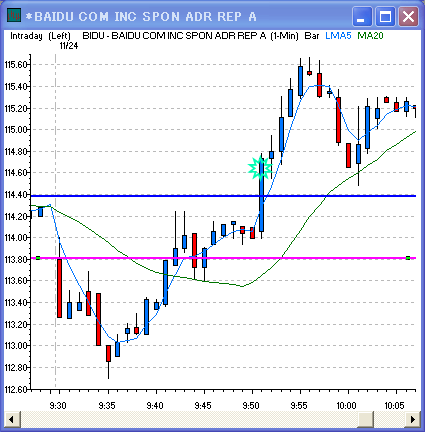Select the green handle on the left of the magenta line
The width and height of the screenshot is (425, 432).
click(x=38, y=258)
